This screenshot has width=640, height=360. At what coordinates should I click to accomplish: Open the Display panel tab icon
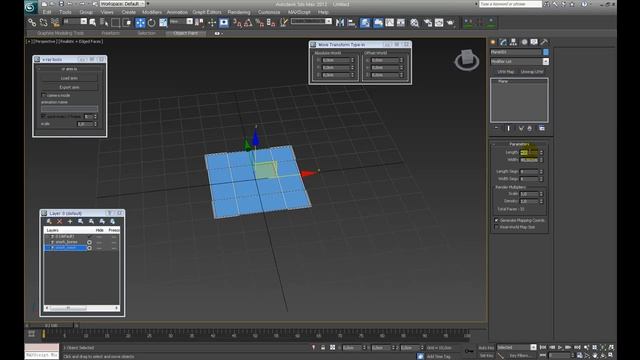[534, 42]
